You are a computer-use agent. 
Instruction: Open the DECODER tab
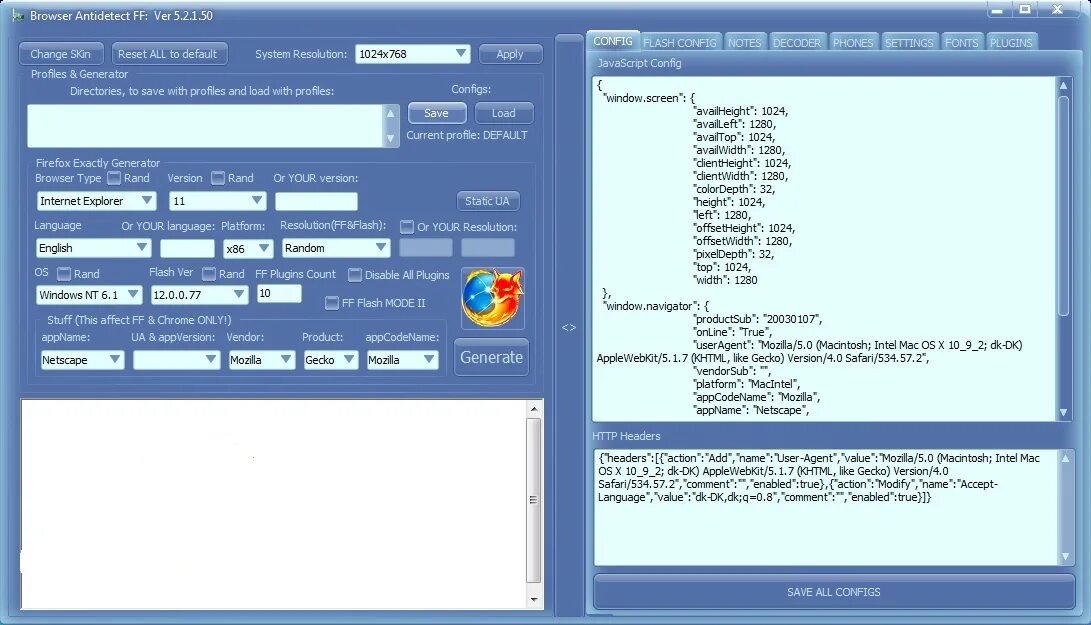(x=797, y=42)
